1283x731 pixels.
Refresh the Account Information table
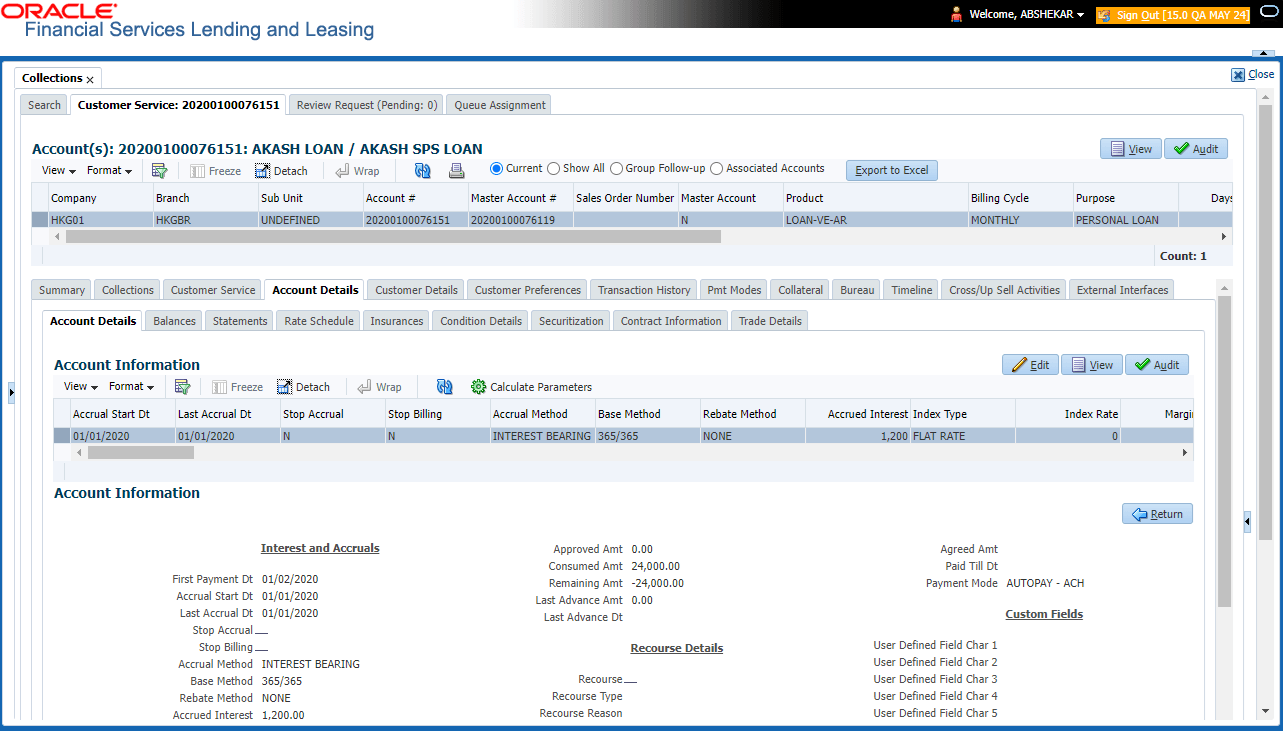[x=445, y=387]
